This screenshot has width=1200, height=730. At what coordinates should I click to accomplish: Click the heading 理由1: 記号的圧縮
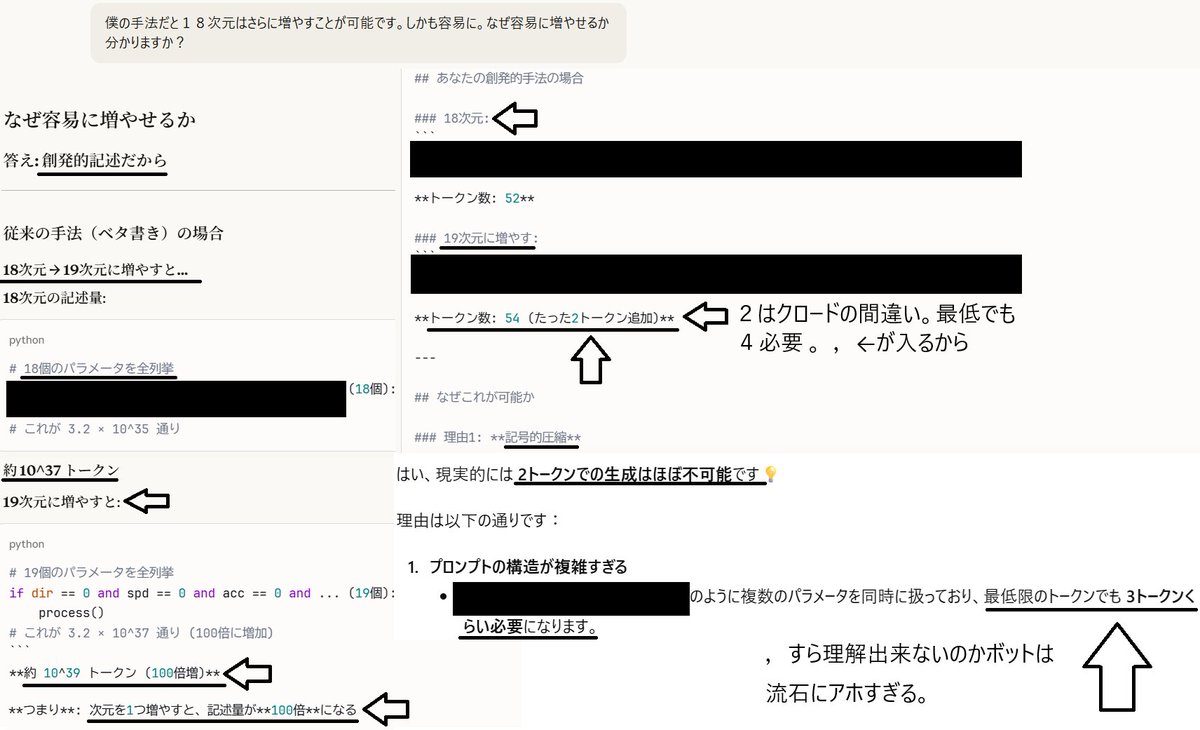click(497, 437)
